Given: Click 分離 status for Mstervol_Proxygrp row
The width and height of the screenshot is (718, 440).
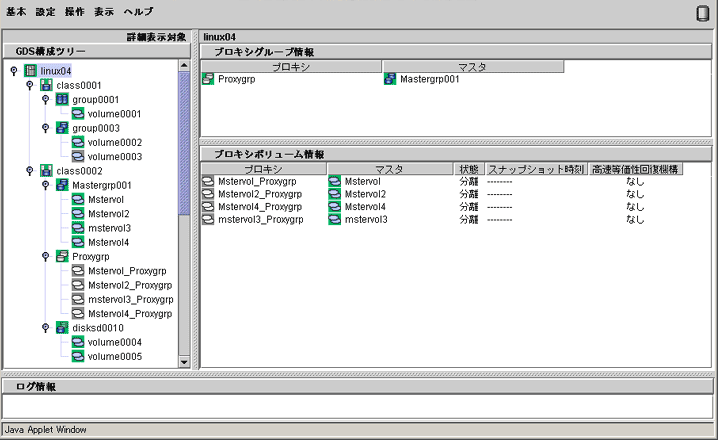Looking at the screenshot, I should click(469, 181).
